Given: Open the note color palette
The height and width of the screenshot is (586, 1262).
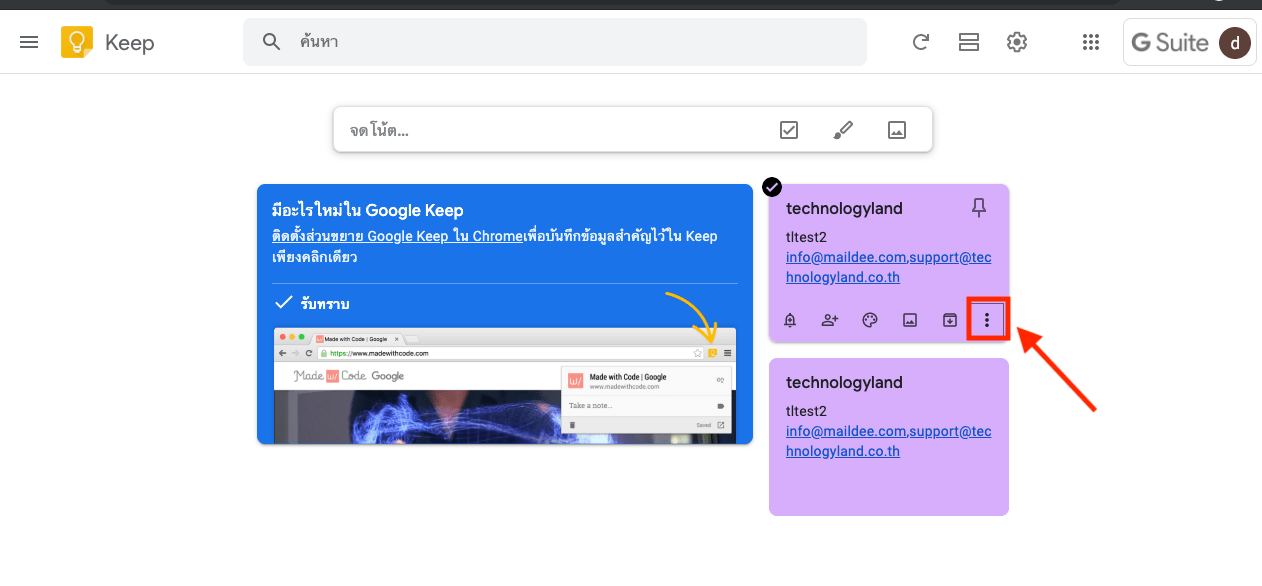Looking at the screenshot, I should [x=870, y=320].
